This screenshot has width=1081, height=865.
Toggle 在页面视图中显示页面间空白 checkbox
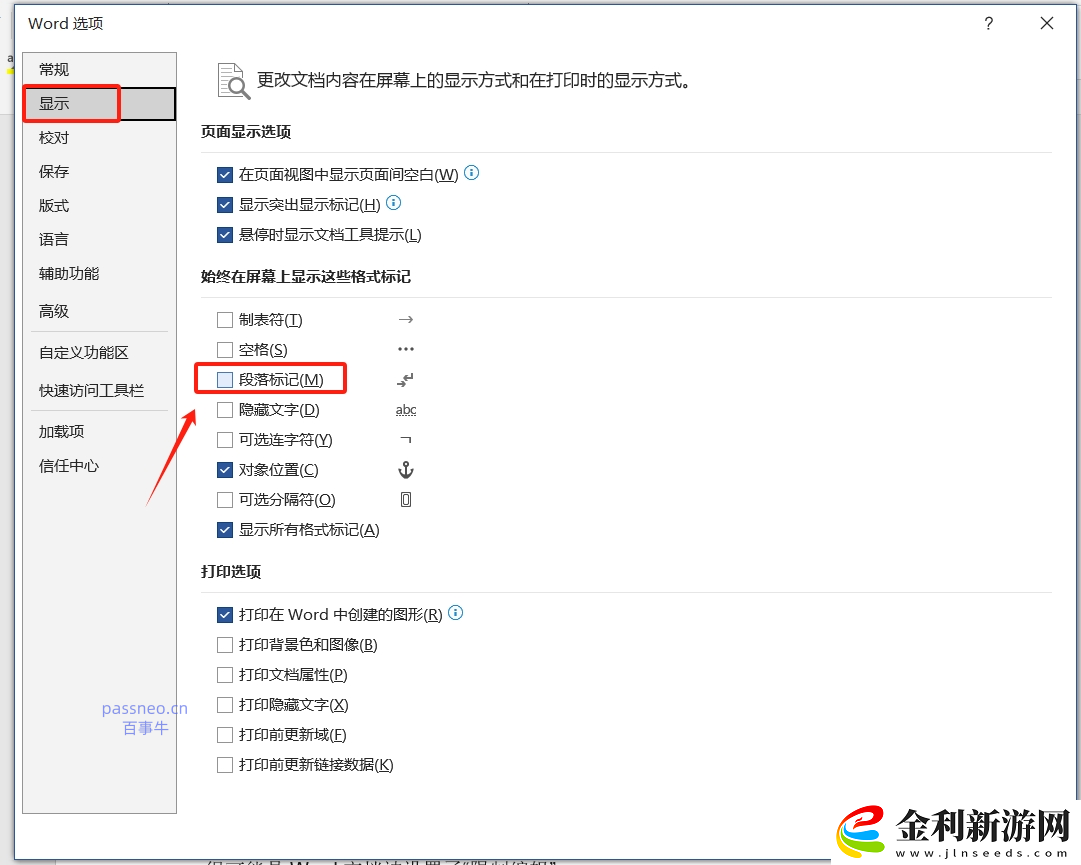225,175
